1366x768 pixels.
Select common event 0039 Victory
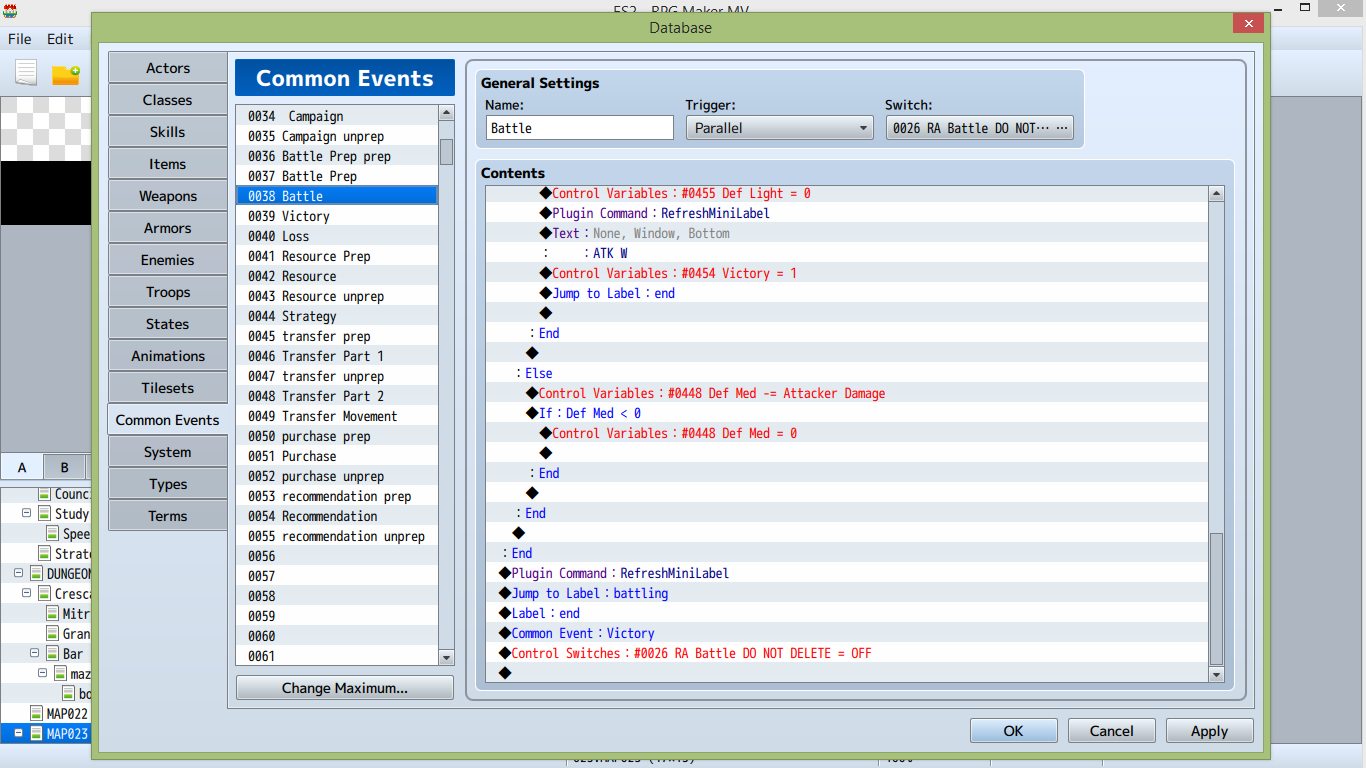337,216
